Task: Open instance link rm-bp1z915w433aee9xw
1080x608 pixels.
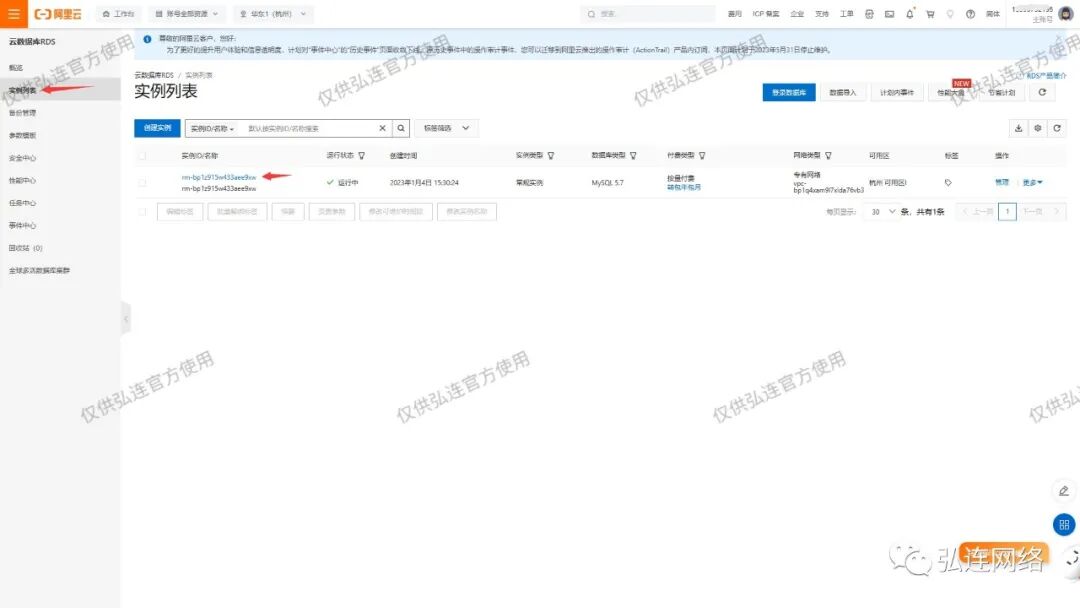Action: [x=218, y=178]
